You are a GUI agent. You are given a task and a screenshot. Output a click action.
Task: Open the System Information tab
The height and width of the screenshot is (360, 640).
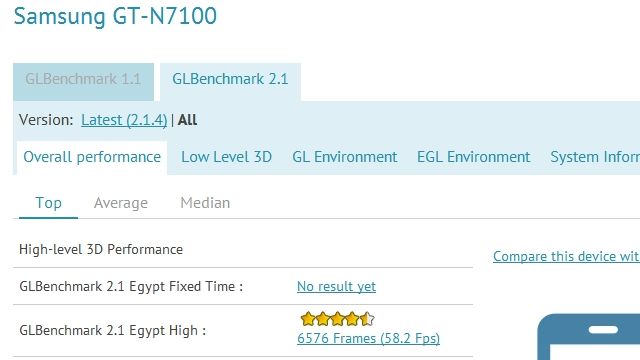595,157
